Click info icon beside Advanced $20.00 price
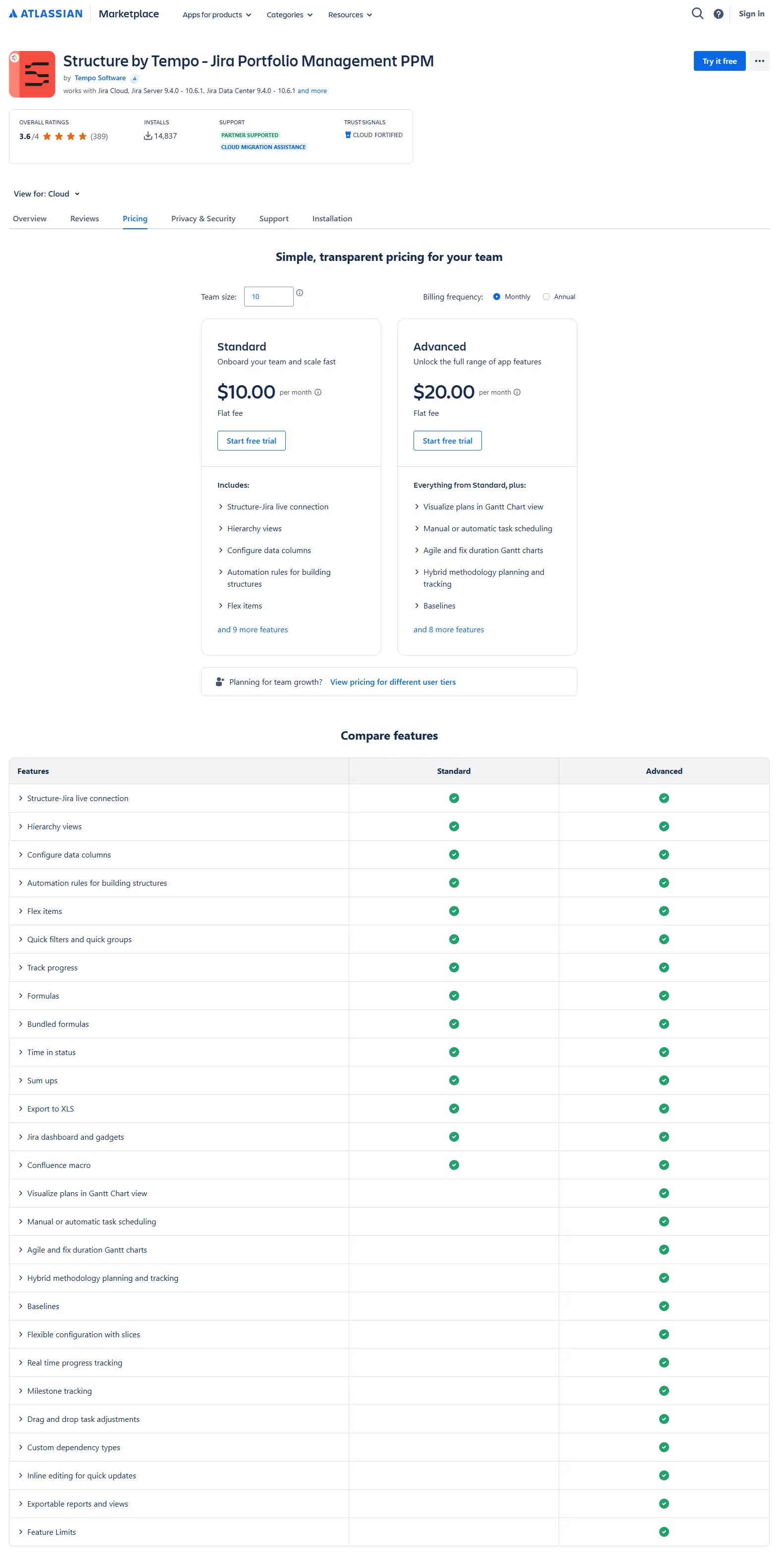The height and width of the screenshot is (1568, 782). pos(517,393)
